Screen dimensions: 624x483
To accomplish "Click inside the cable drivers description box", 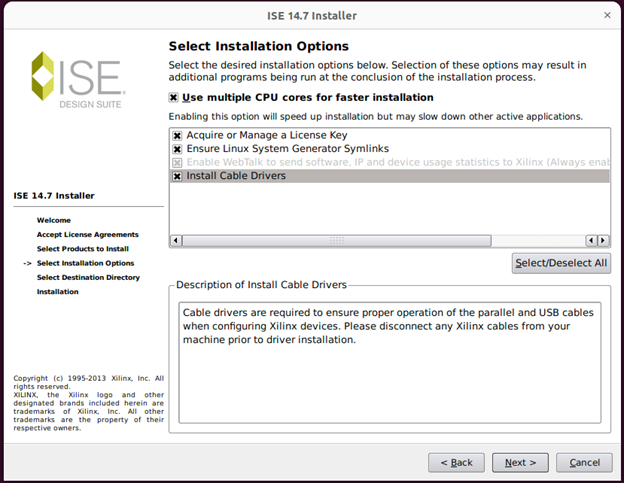I will [x=390, y=362].
